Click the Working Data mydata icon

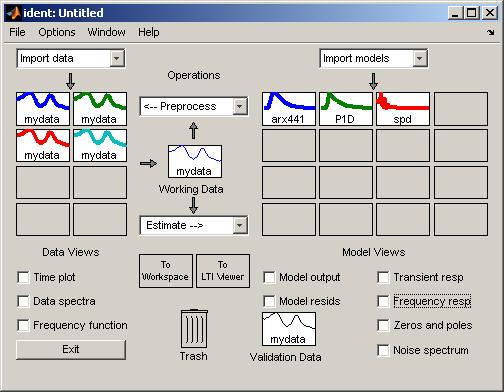pyautogui.click(x=195, y=161)
